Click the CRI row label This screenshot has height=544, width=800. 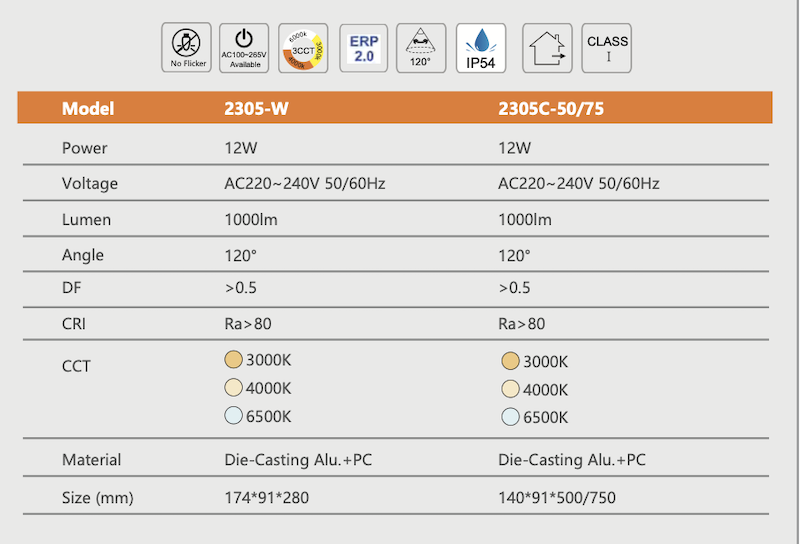click(73, 324)
